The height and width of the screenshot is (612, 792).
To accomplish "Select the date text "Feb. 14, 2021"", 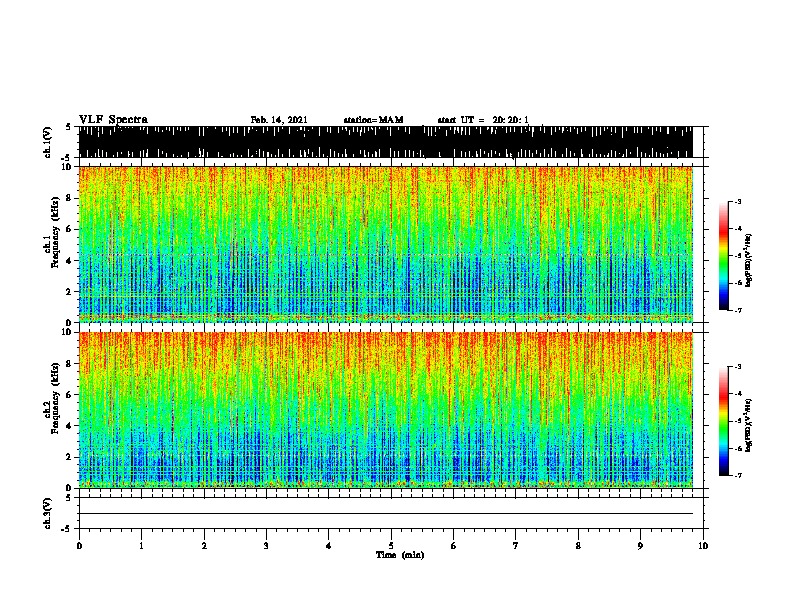I will (x=279, y=120).
